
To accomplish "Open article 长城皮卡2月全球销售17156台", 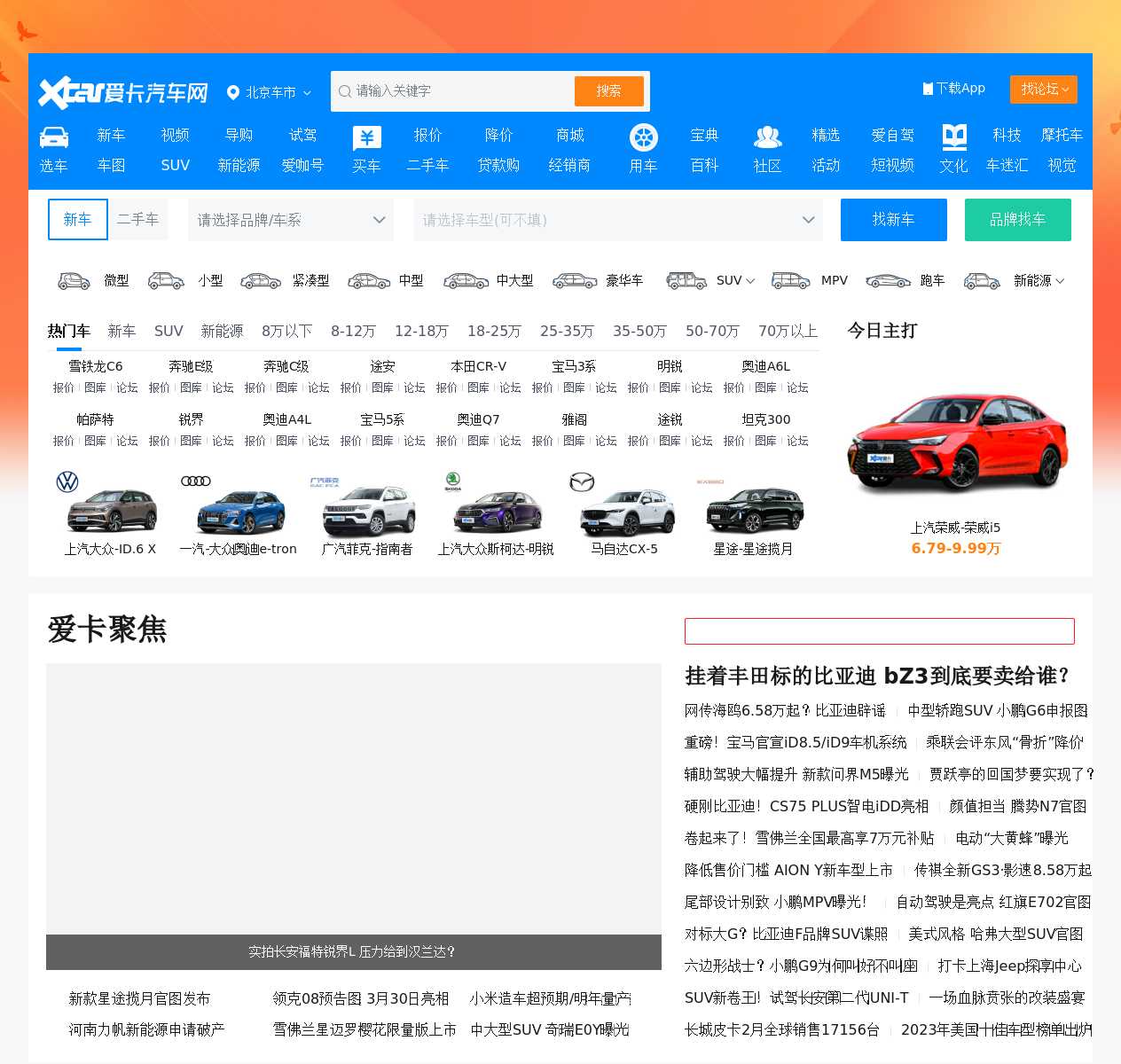I will click(781, 1030).
